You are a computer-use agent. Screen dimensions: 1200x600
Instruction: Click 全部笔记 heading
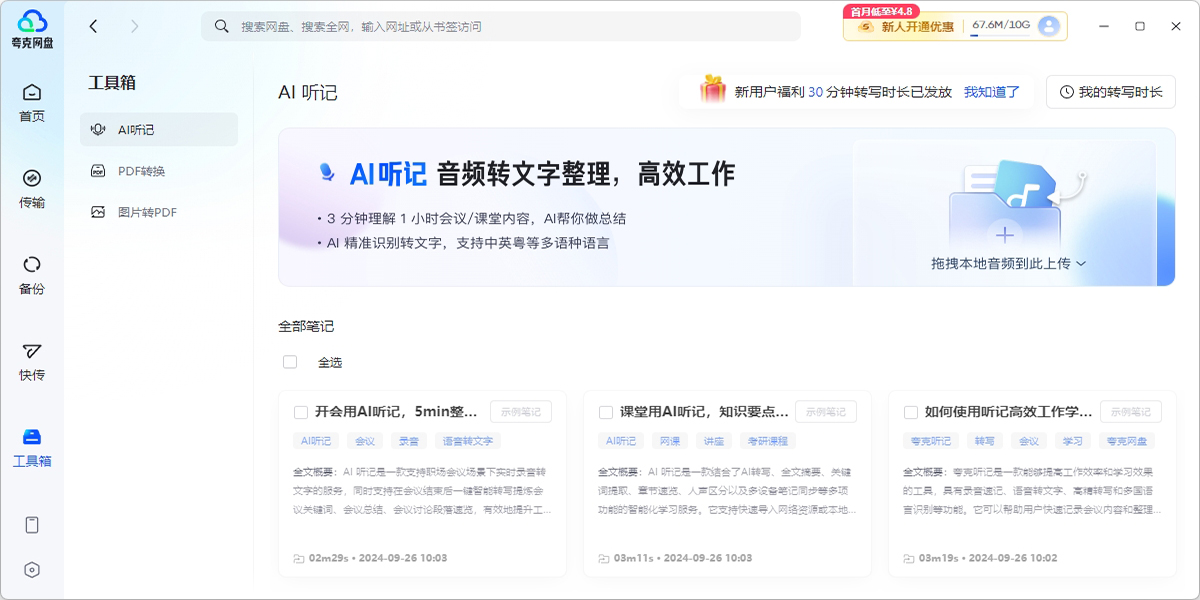[306, 326]
